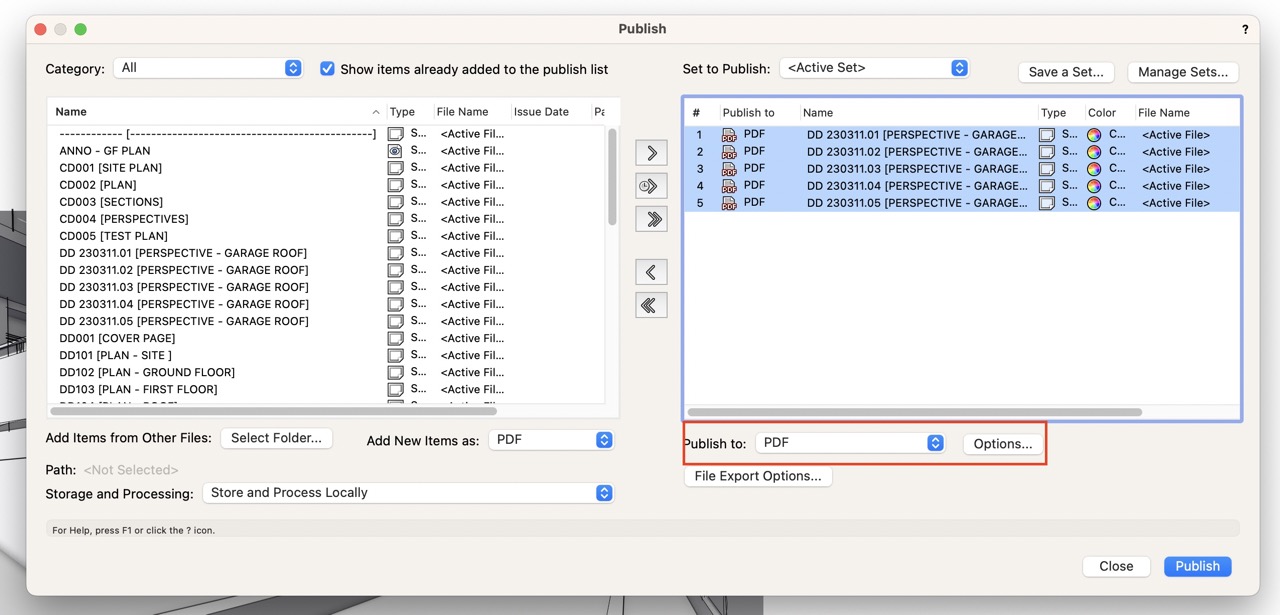Click the color wheel icon in row 3
This screenshot has height=615, width=1280.
(1094, 169)
